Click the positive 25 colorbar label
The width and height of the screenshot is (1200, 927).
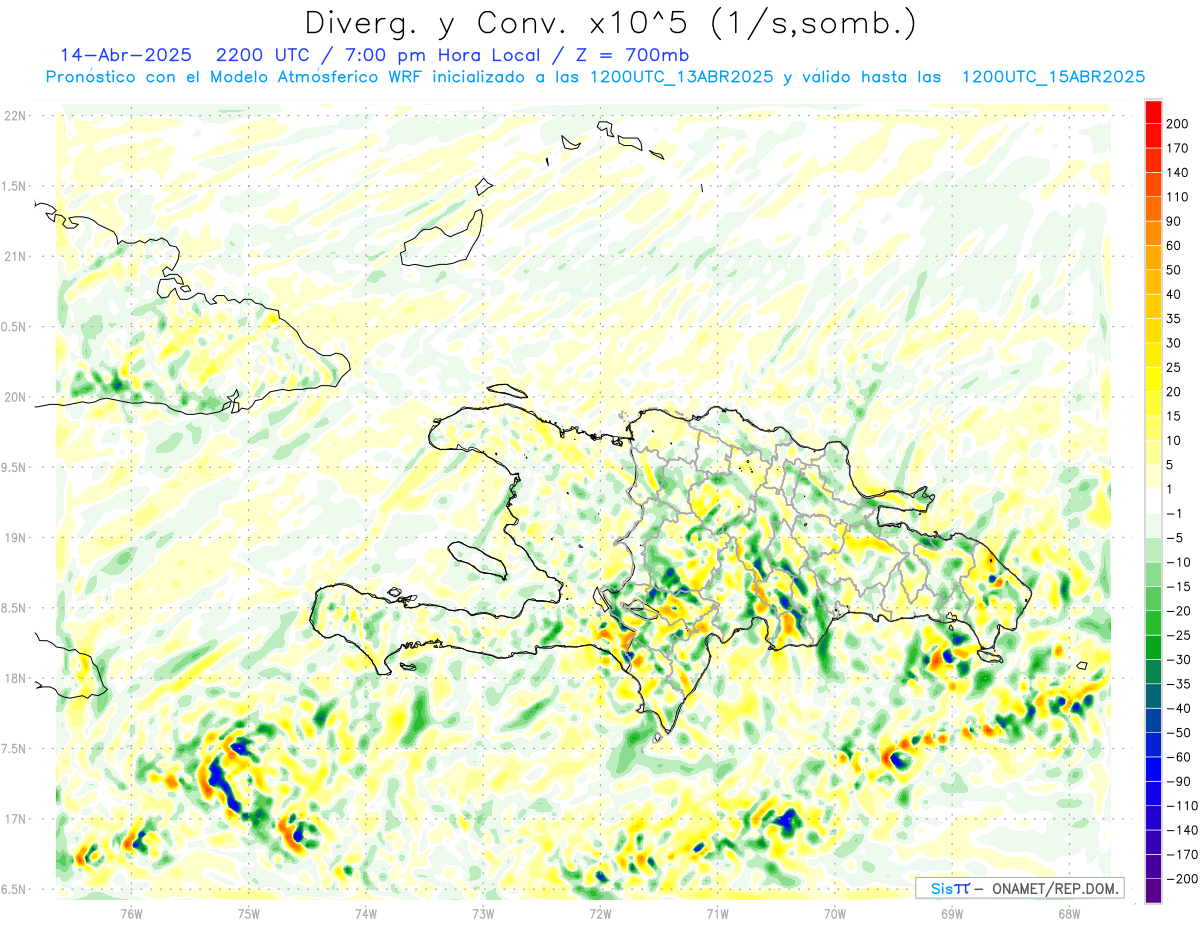point(1175,368)
